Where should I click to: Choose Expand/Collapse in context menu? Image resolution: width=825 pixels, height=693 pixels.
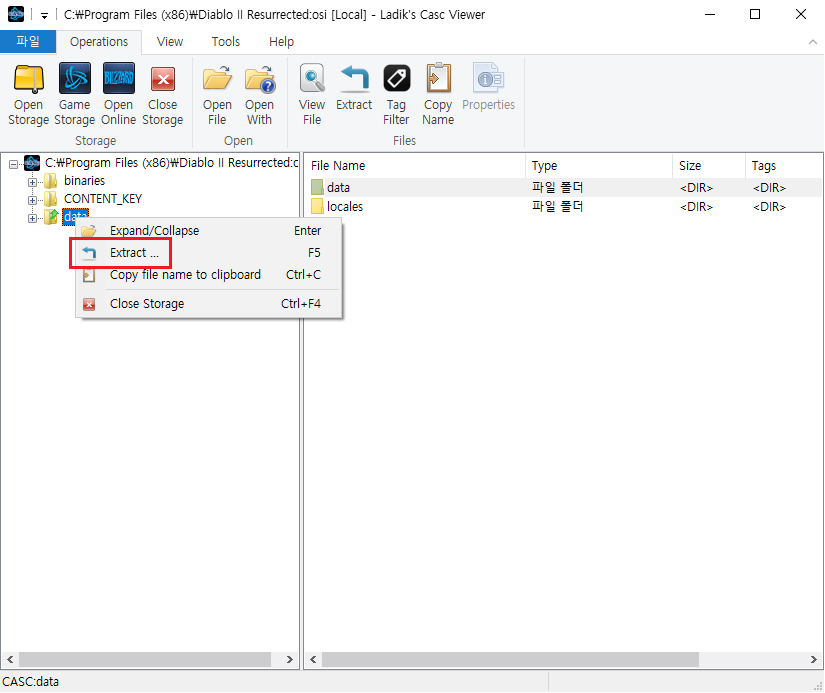pyautogui.click(x=209, y=230)
